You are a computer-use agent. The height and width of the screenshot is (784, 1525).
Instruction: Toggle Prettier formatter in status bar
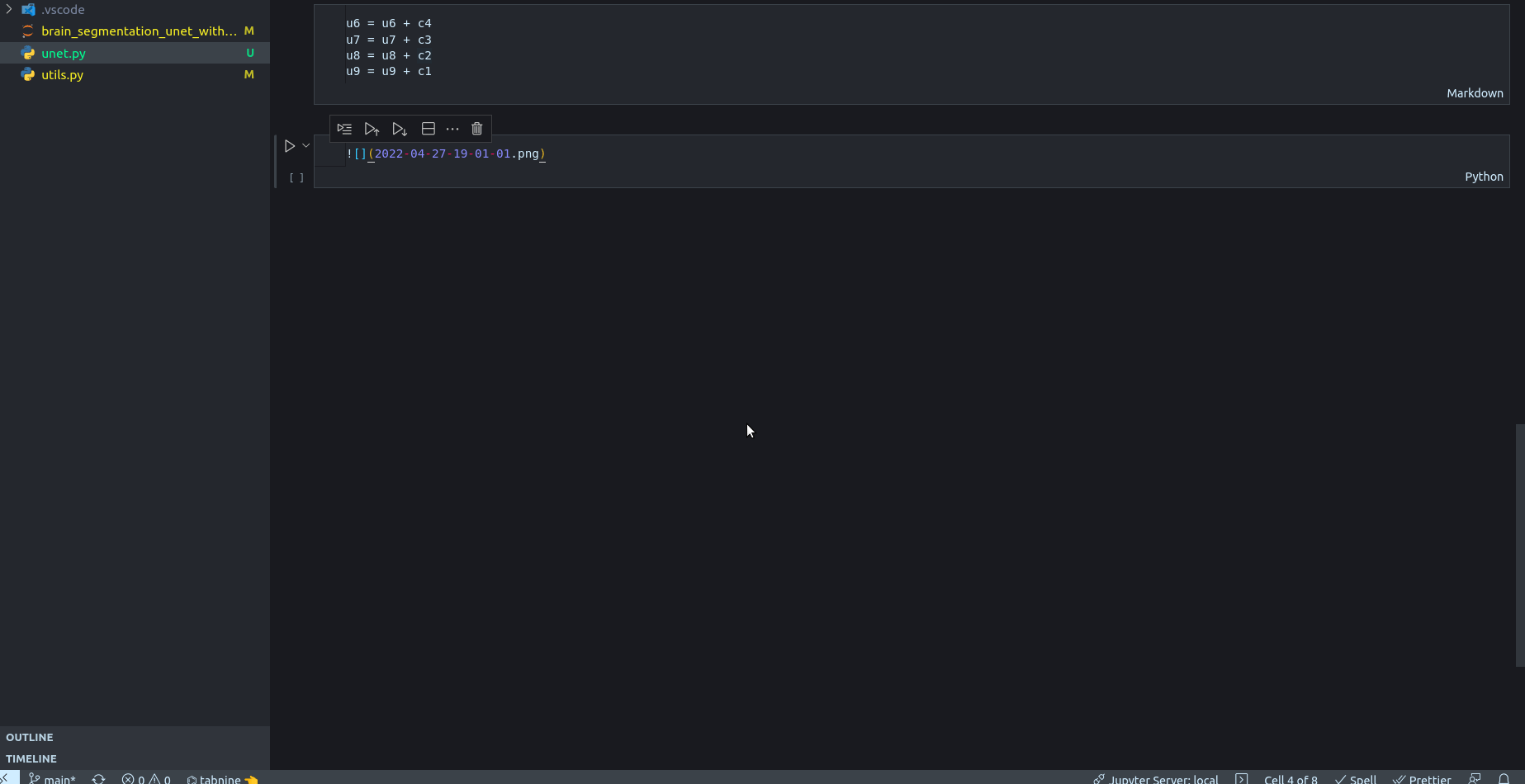coord(1422,778)
